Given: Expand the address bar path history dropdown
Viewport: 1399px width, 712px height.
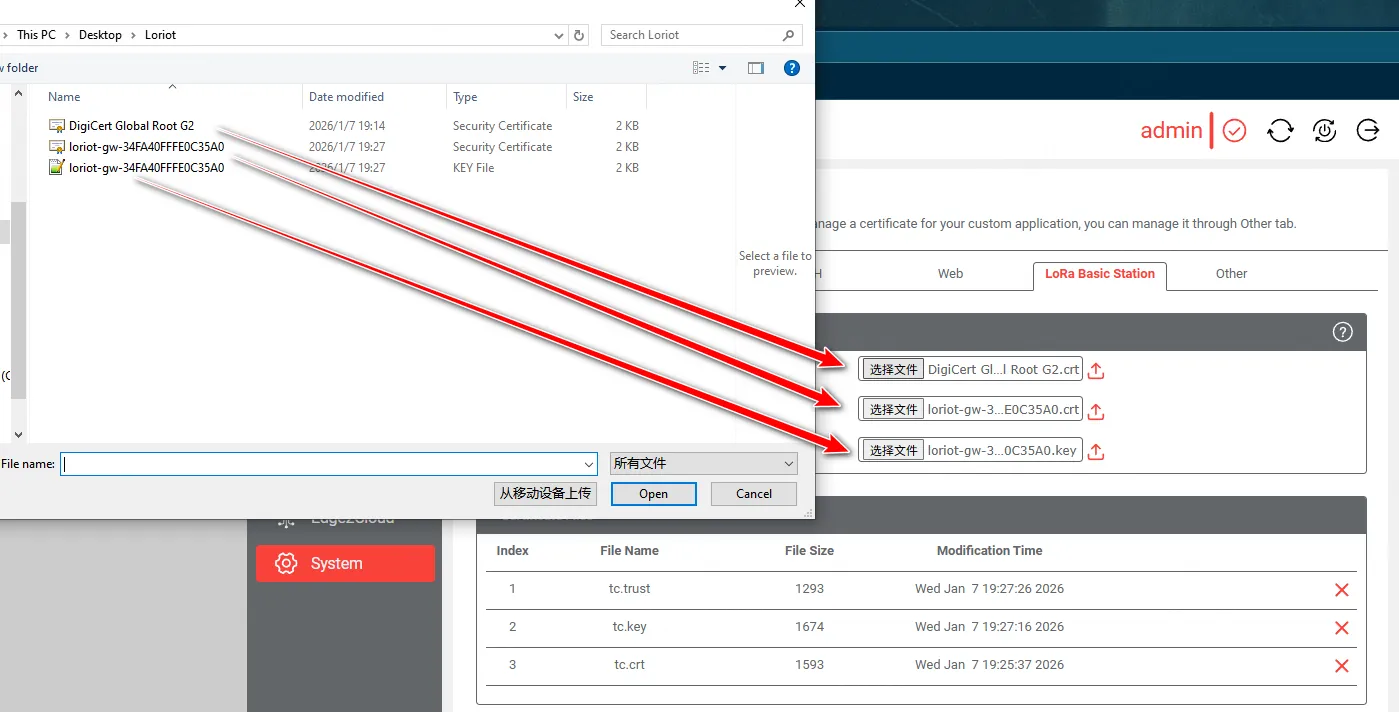Looking at the screenshot, I should pos(559,35).
